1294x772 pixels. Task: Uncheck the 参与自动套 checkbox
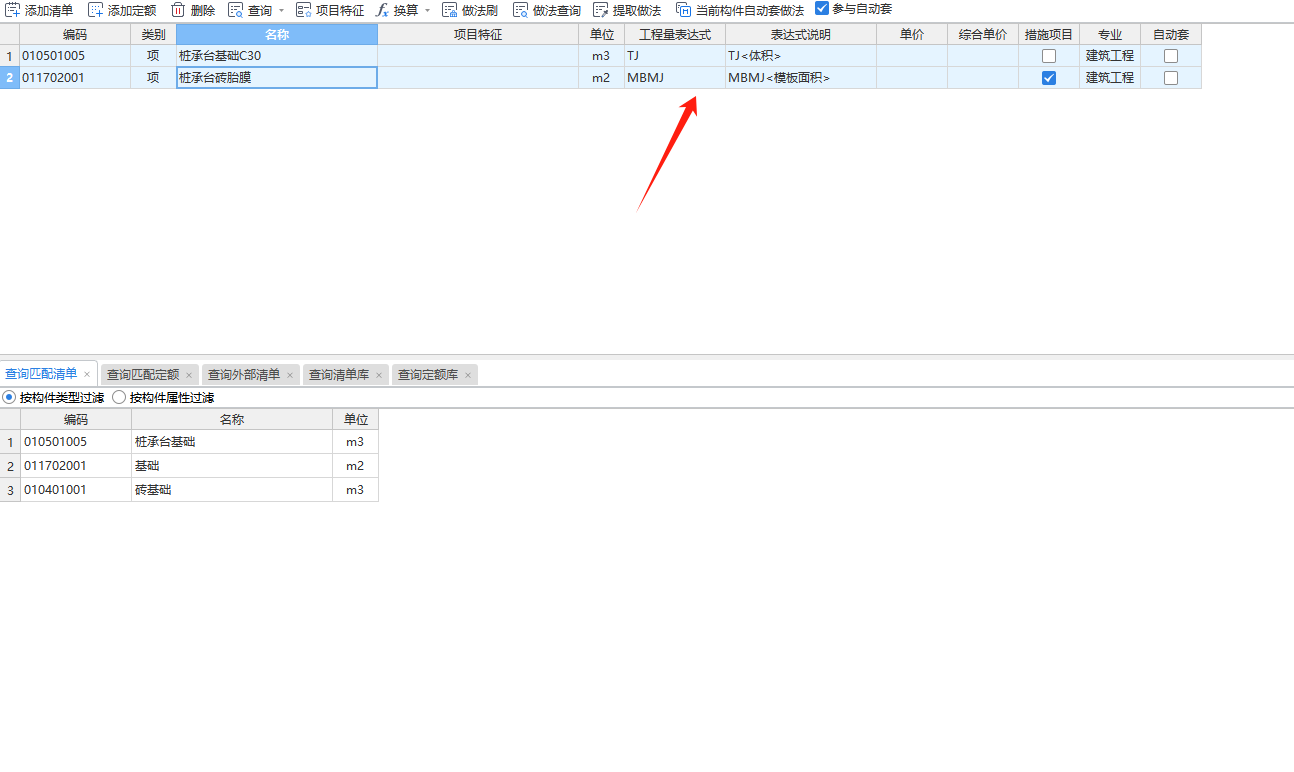(822, 9)
